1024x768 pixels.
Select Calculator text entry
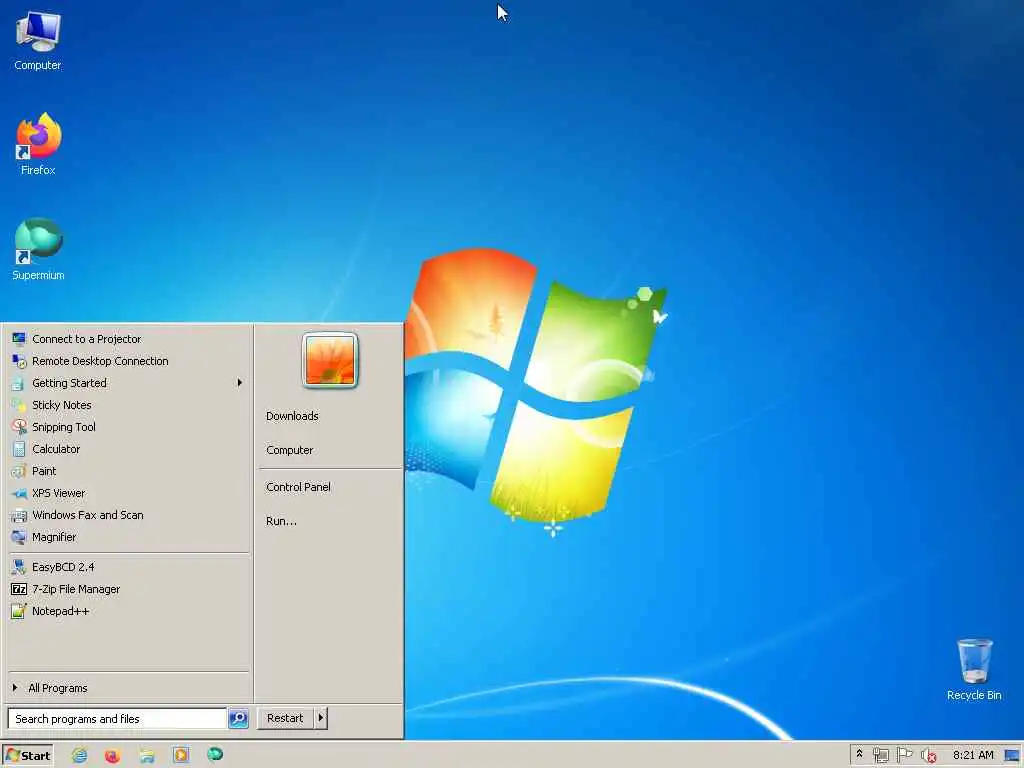click(56, 449)
